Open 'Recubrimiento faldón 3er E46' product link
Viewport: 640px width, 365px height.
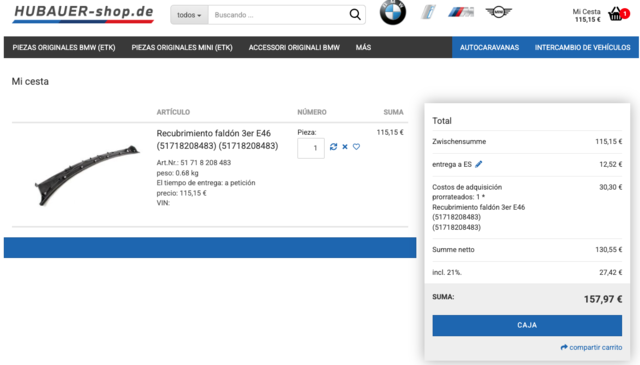pos(217,140)
